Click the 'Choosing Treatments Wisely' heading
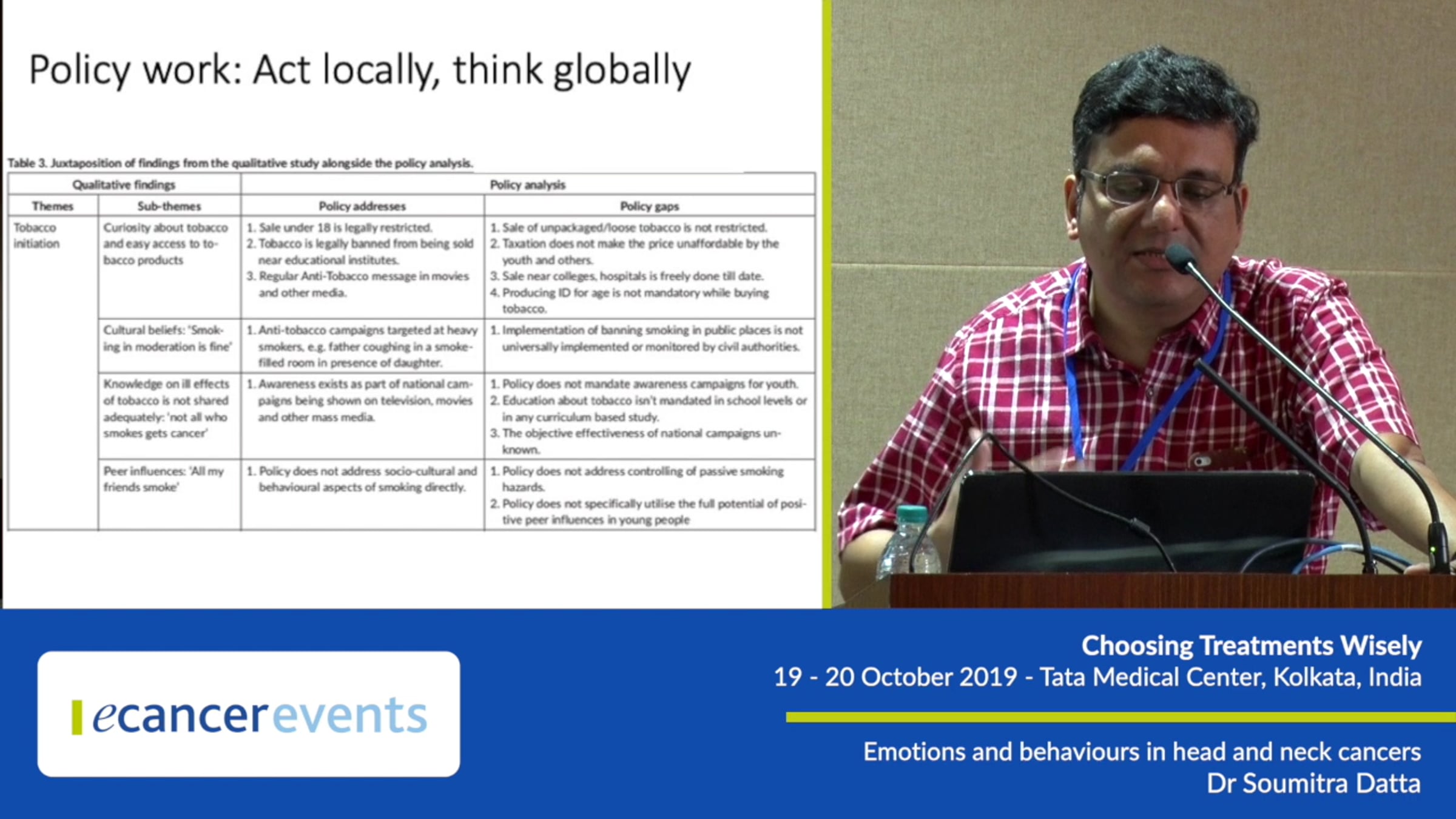The height and width of the screenshot is (819, 1456). click(x=1251, y=645)
